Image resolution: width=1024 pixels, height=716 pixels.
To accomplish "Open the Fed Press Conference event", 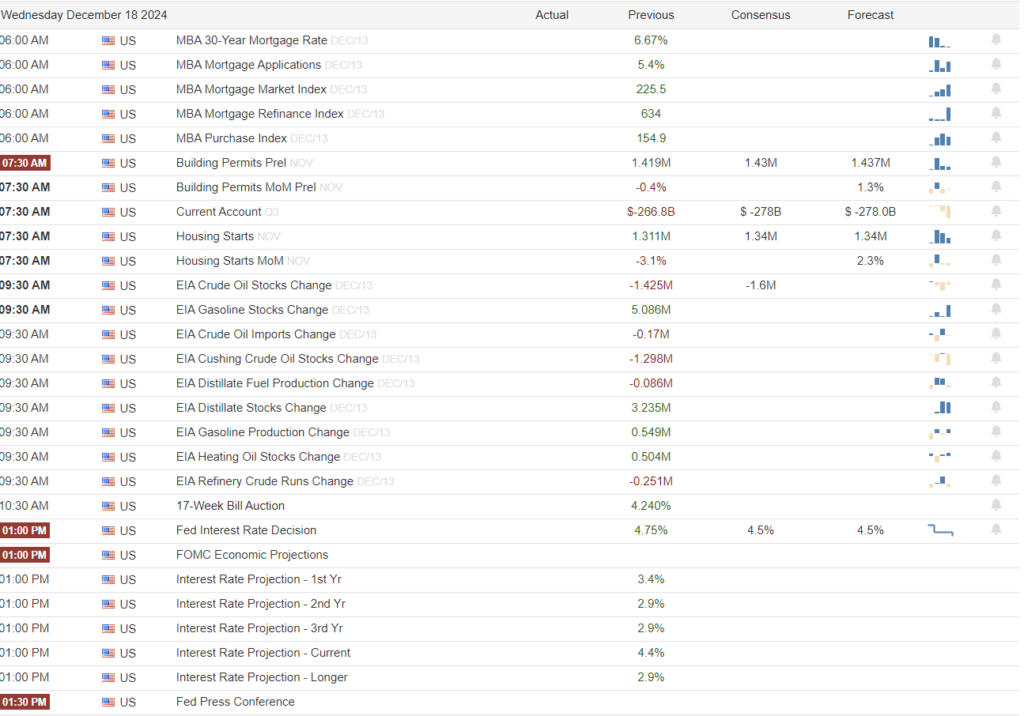I will click(235, 702).
